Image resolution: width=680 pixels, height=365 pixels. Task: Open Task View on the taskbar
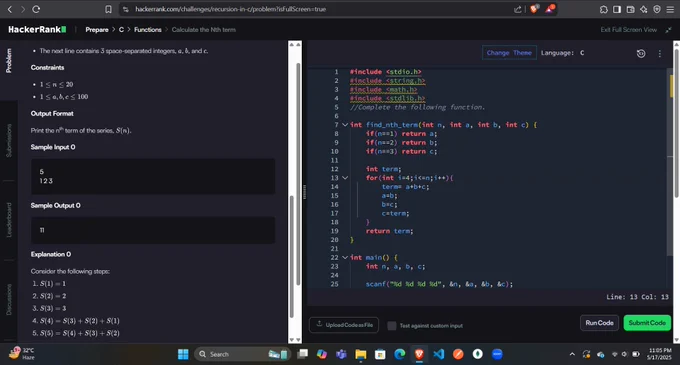tap(302, 354)
